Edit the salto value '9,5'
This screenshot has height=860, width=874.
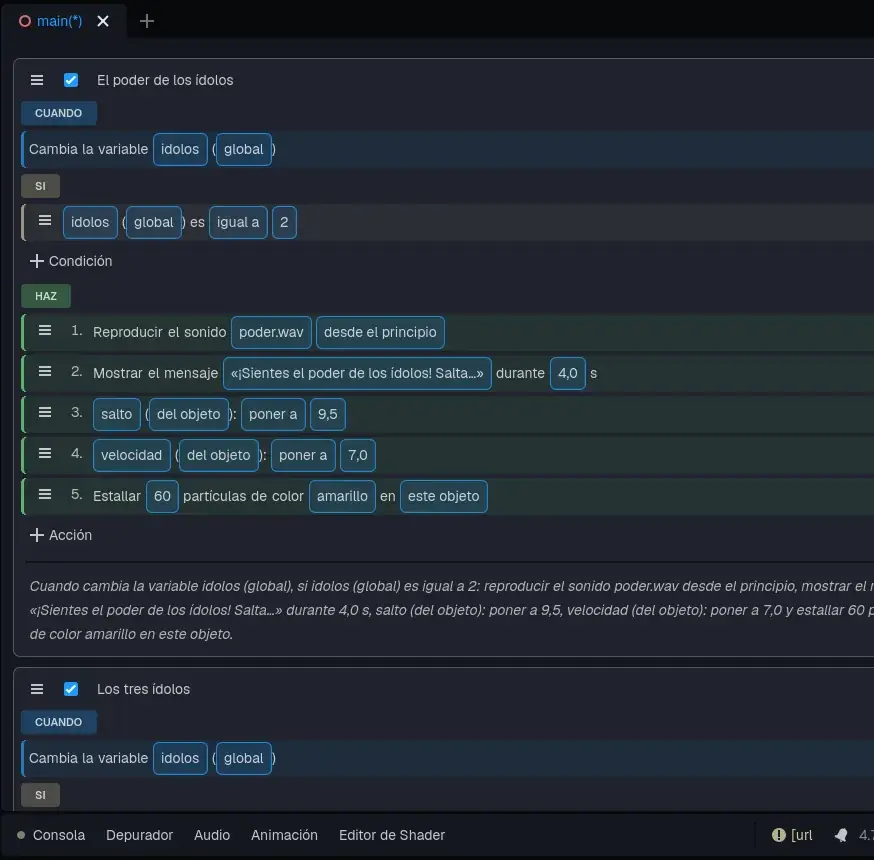(328, 414)
